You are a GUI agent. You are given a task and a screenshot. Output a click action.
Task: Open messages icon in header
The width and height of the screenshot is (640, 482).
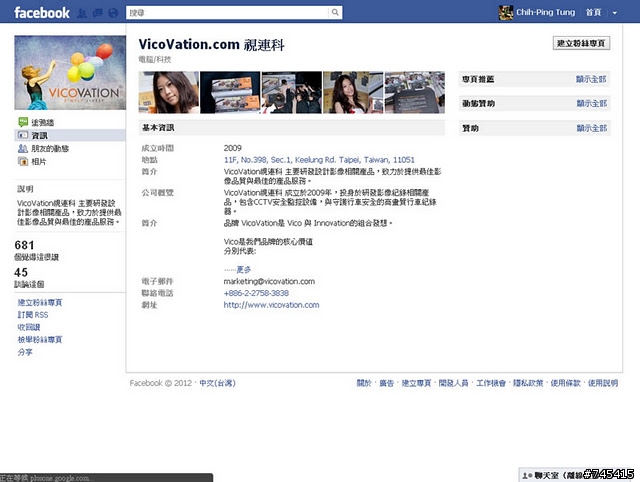click(x=98, y=13)
